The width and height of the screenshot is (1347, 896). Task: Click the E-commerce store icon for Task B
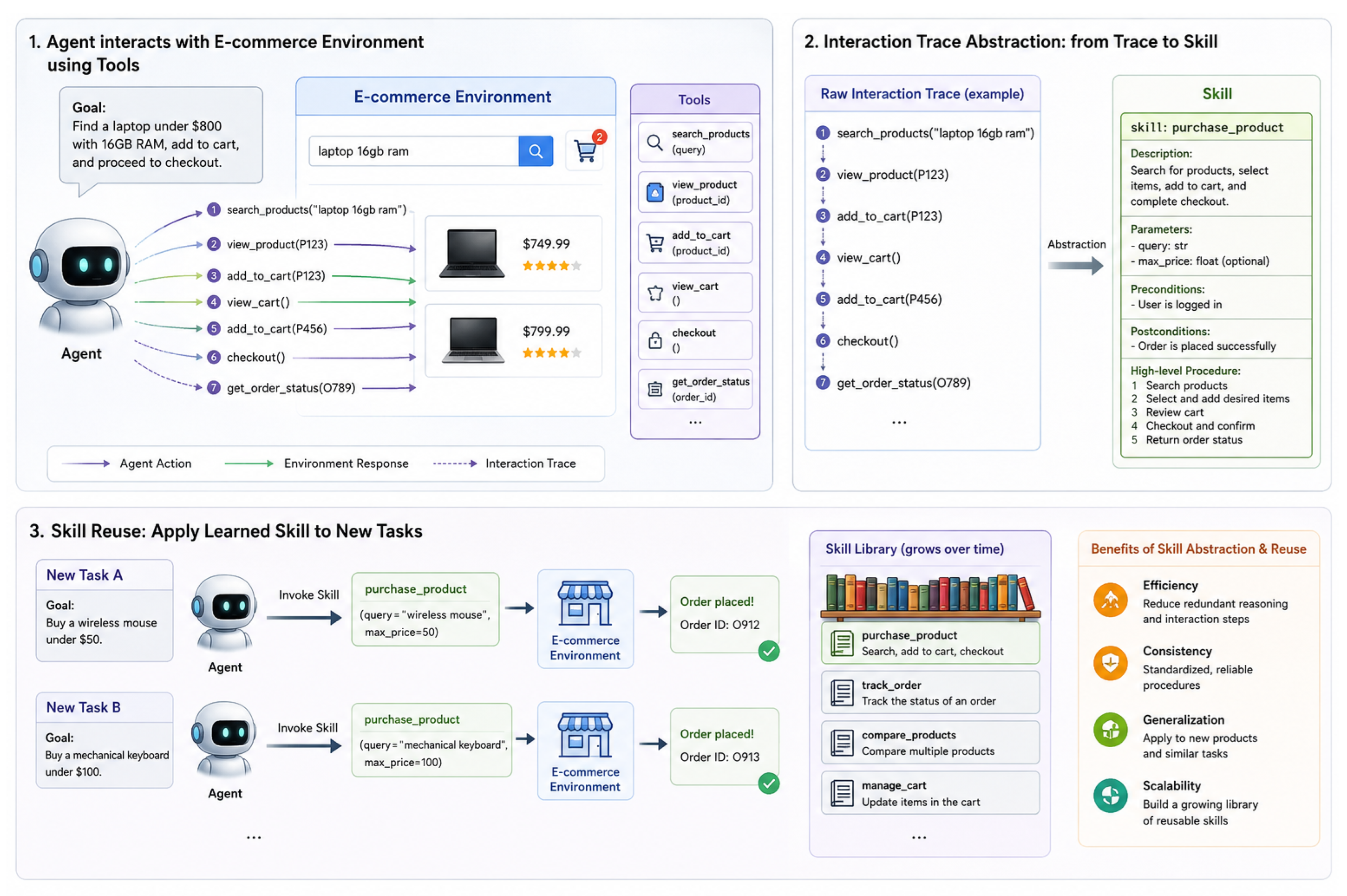585,735
